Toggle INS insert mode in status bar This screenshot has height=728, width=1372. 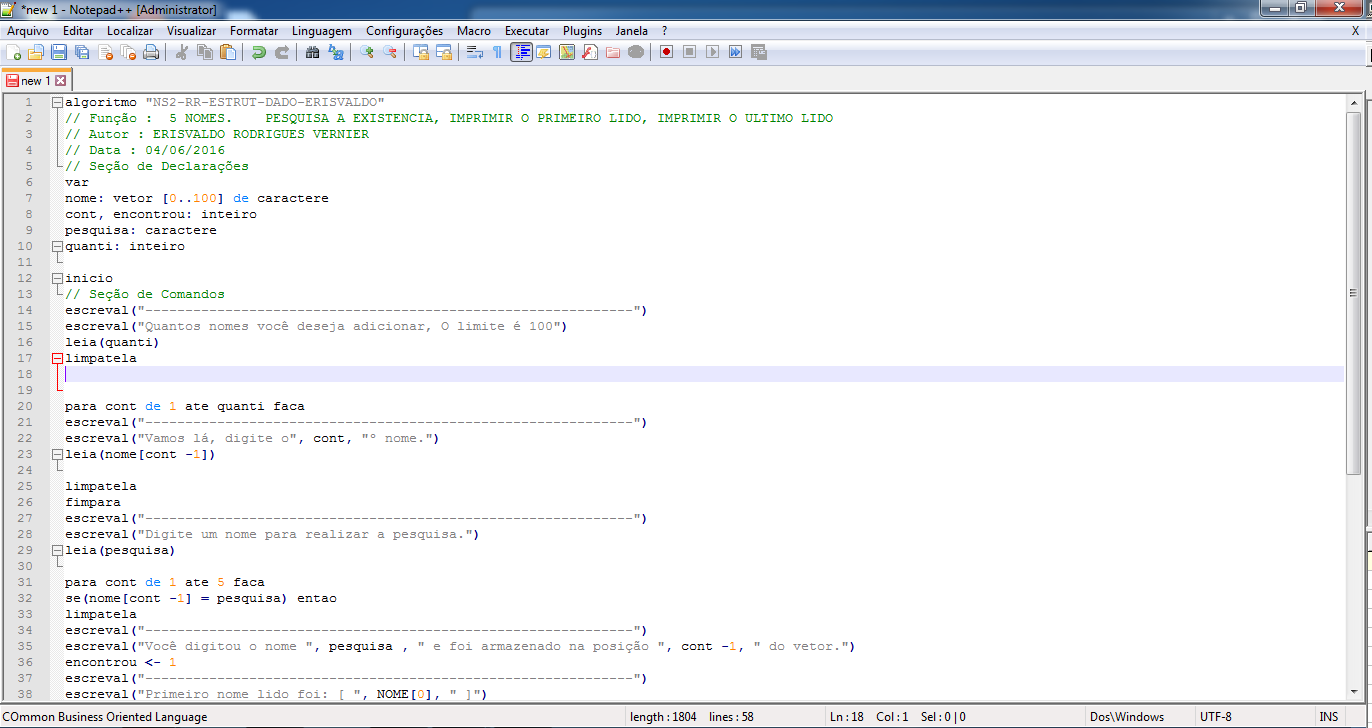coord(1328,717)
